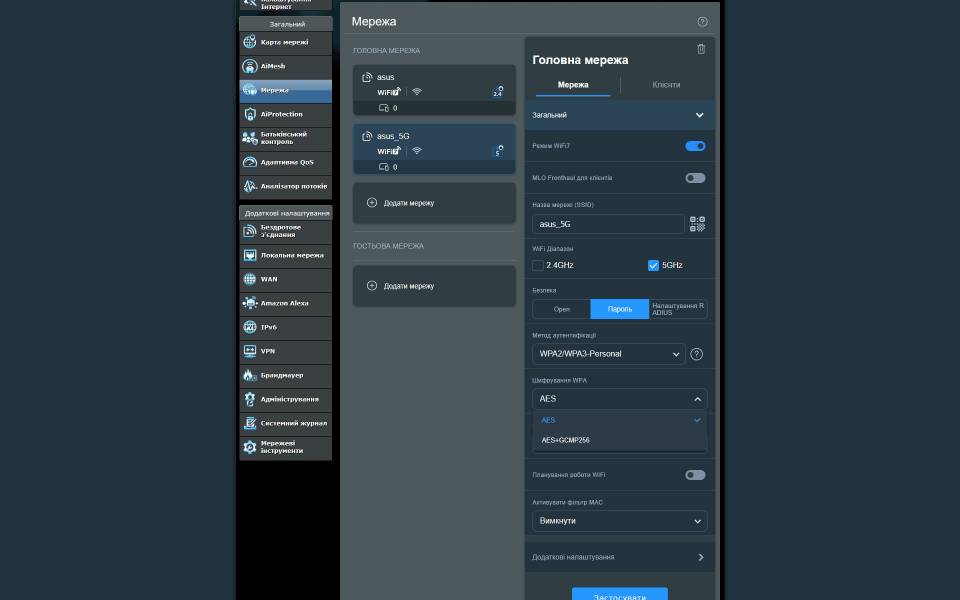Screen dimensions: 960x600
Task: Click help icon next to authentication method
Action: [697, 354]
